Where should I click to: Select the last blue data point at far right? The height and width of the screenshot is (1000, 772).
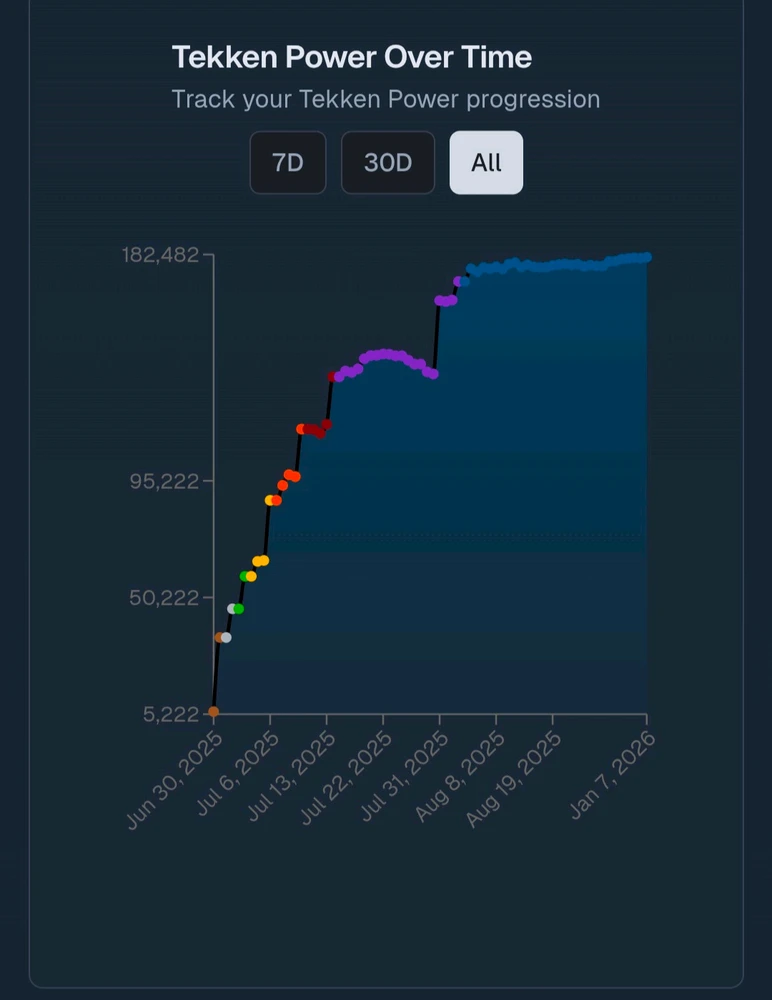point(647,257)
